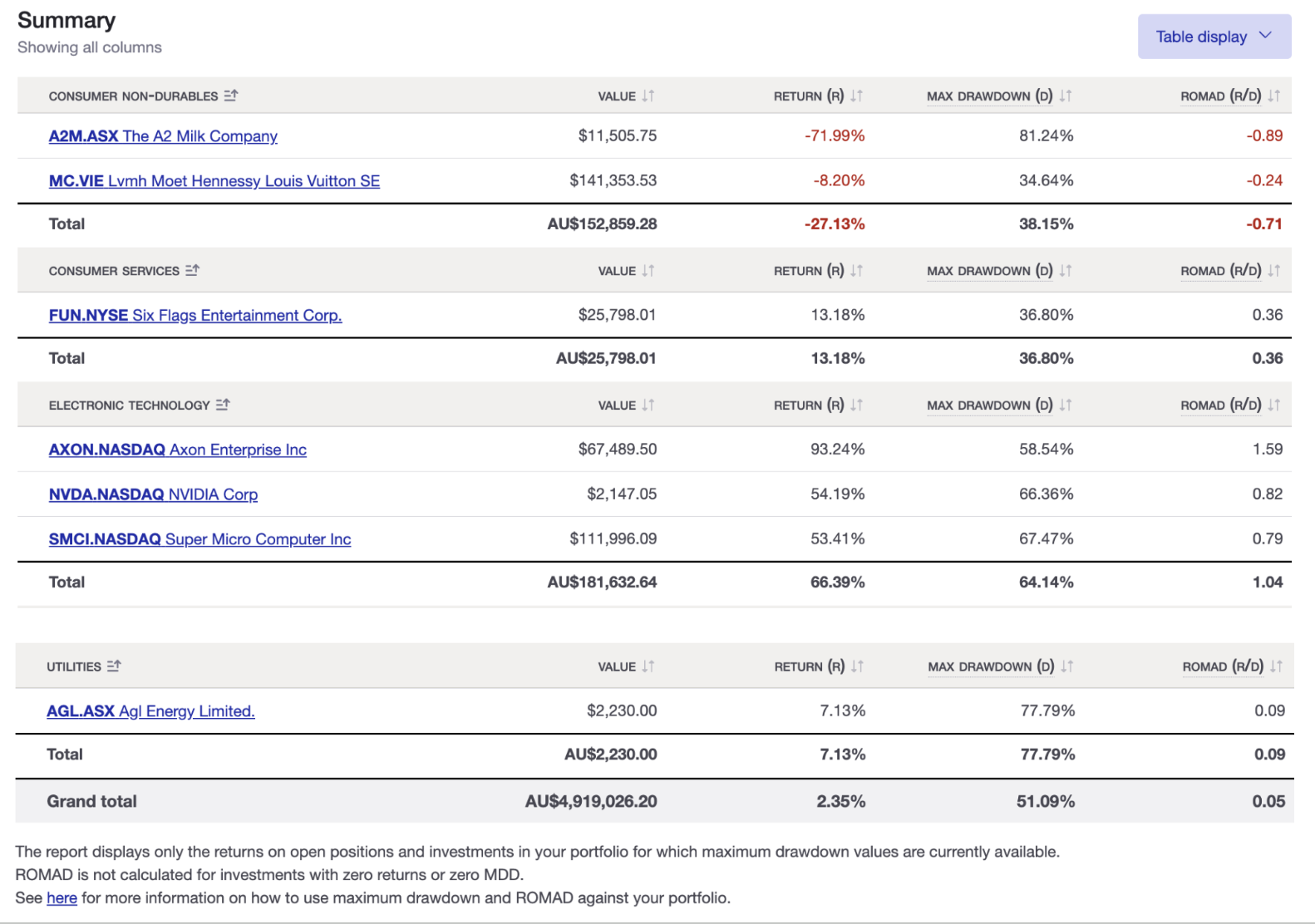Open A2M.ASX The A2 Milk Company link

point(163,136)
